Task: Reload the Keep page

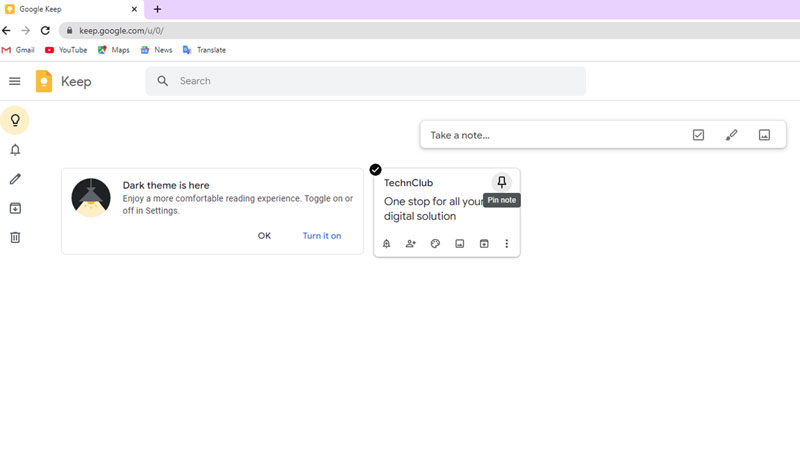Action: (45, 31)
